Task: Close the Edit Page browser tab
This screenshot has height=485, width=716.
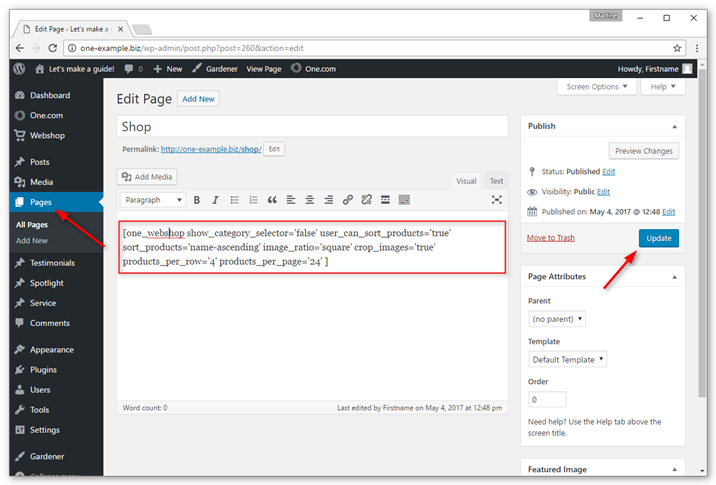Action: point(120,29)
